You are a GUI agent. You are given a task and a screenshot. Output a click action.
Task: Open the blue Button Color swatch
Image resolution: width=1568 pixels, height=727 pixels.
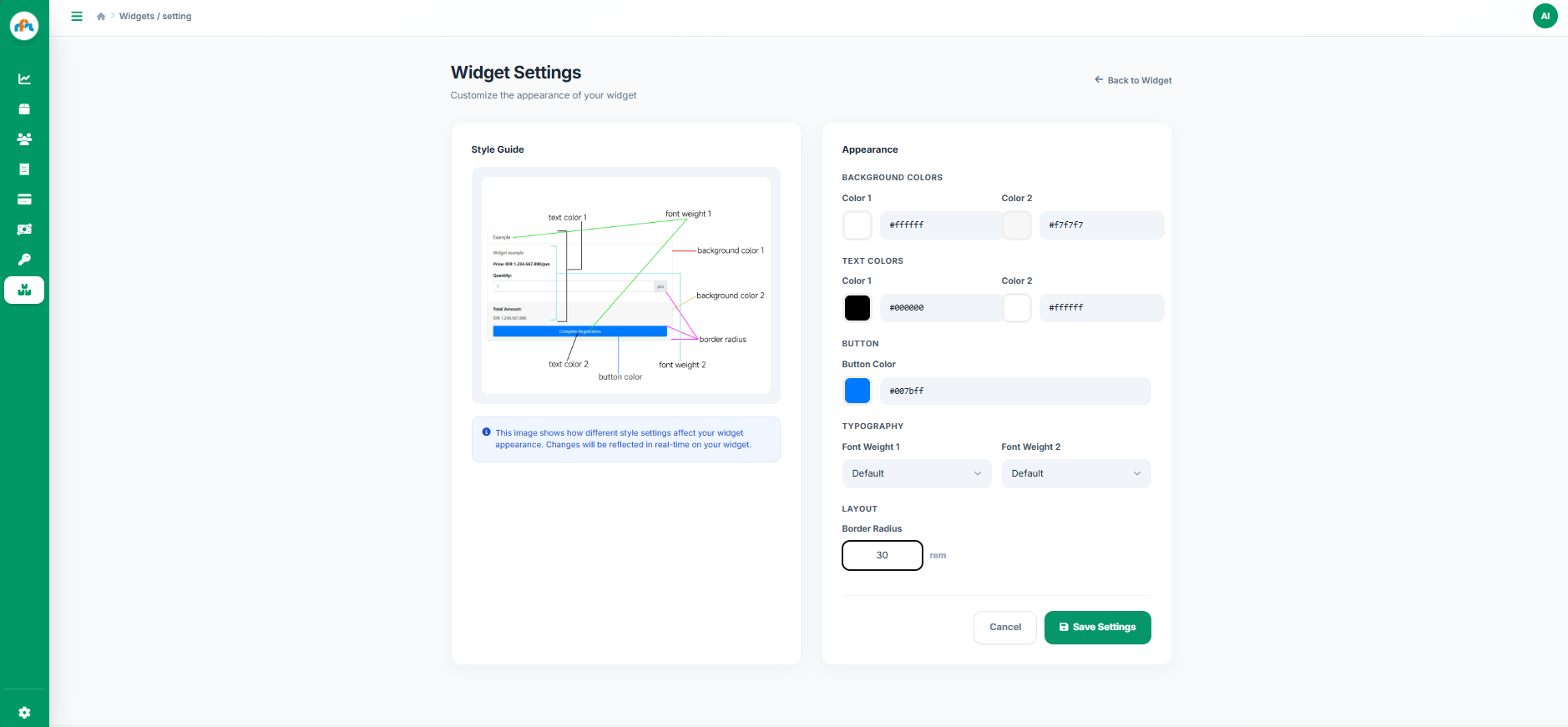tap(857, 391)
